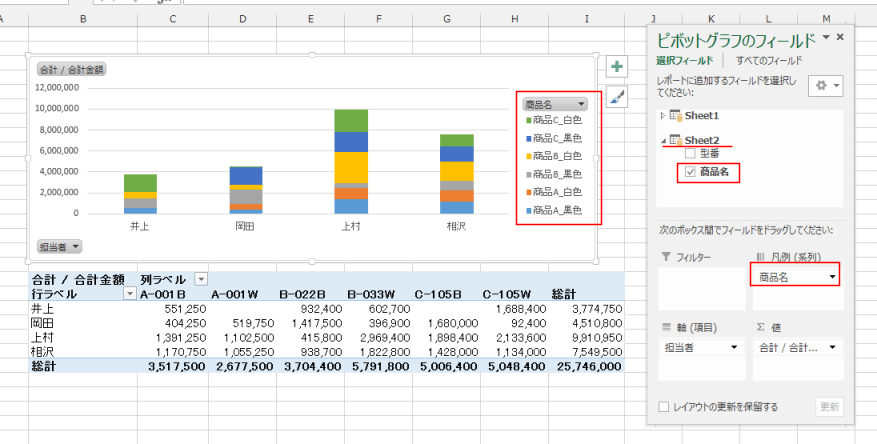Open the pane options arrow beside the title
The width and height of the screenshot is (877, 444).
[x=825, y=38]
